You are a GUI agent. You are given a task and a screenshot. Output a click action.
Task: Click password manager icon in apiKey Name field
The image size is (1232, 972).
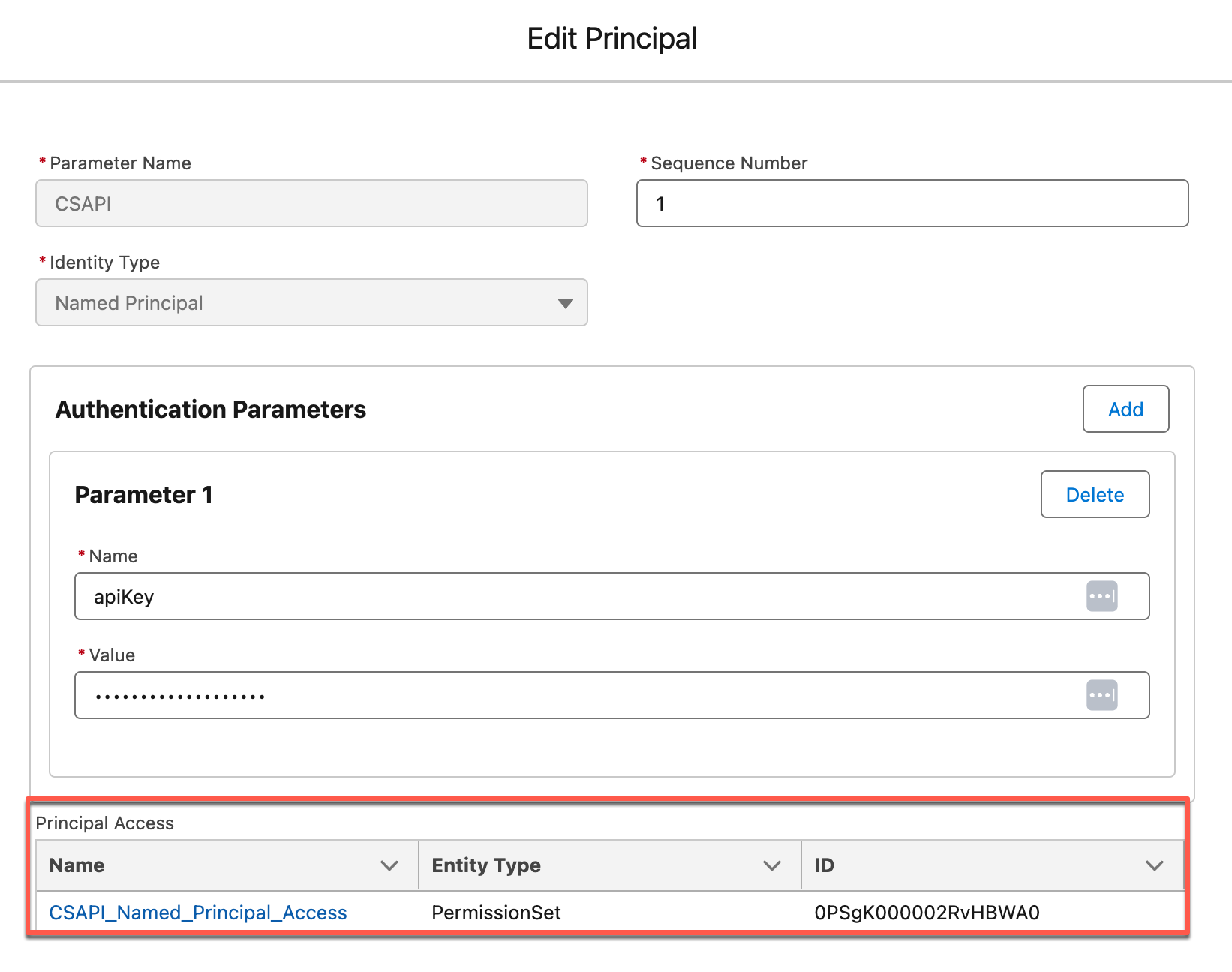pos(1101,596)
